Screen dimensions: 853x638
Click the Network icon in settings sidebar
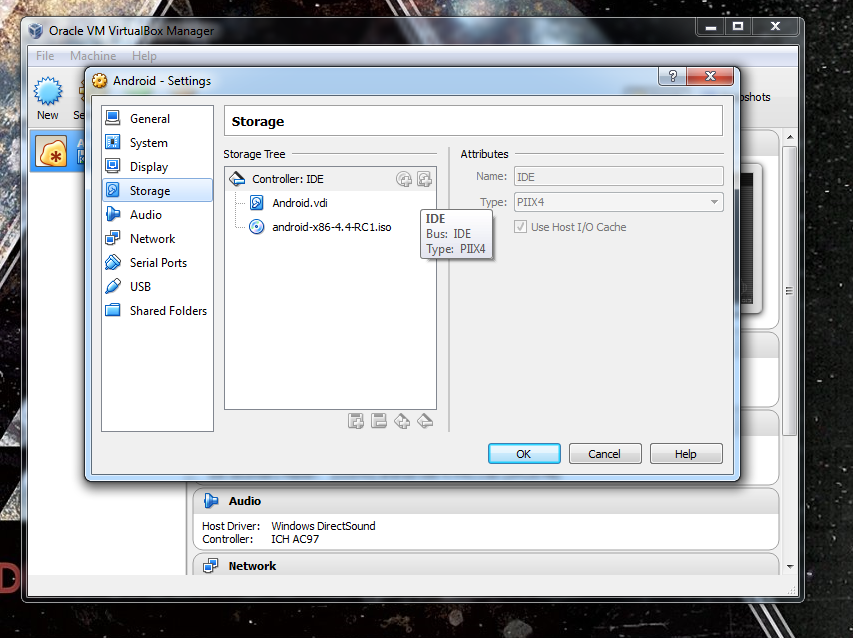(113, 238)
